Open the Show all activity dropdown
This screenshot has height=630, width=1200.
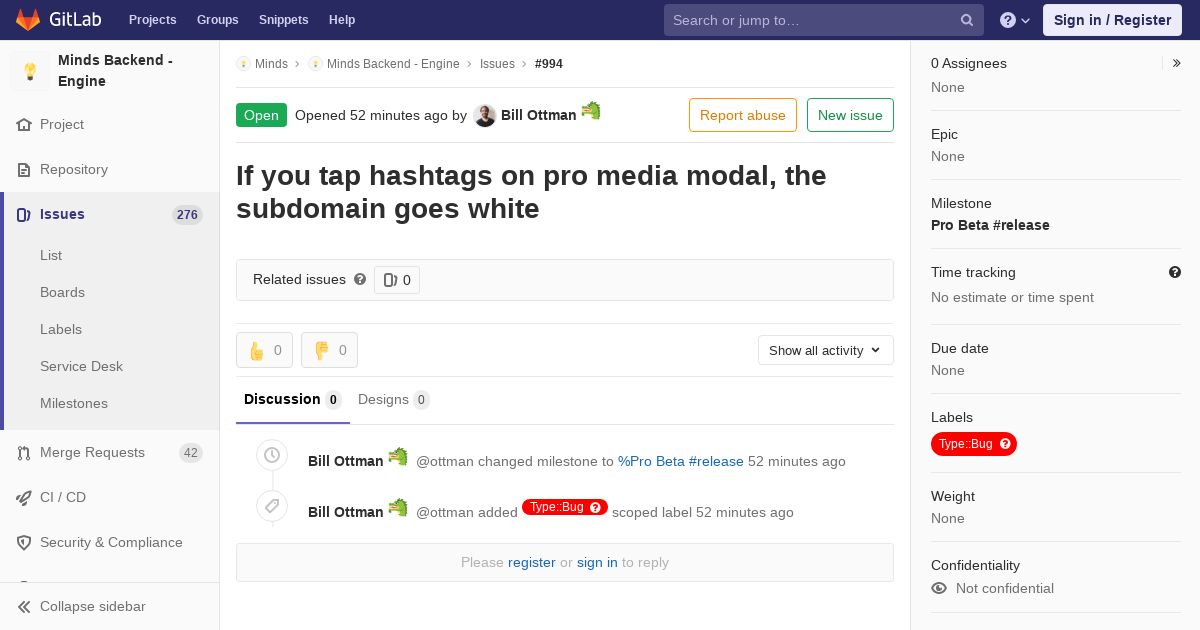(825, 350)
